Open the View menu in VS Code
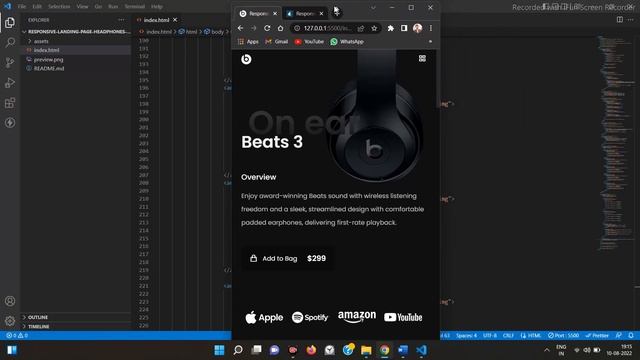 (82, 7)
